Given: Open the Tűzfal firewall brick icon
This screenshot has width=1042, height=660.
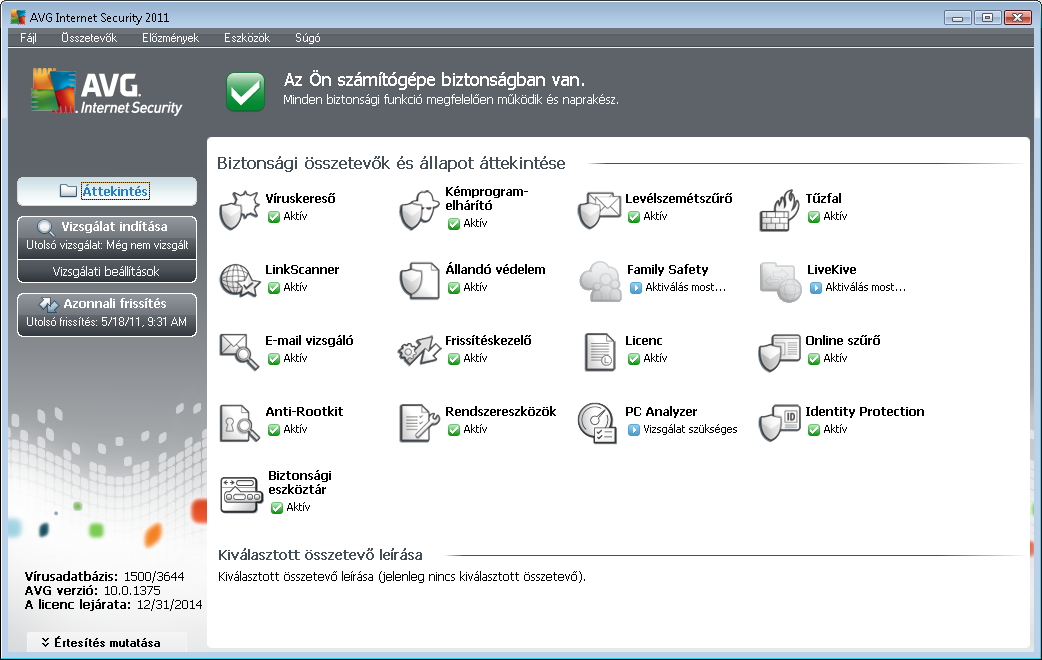Looking at the screenshot, I should tap(779, 209).
